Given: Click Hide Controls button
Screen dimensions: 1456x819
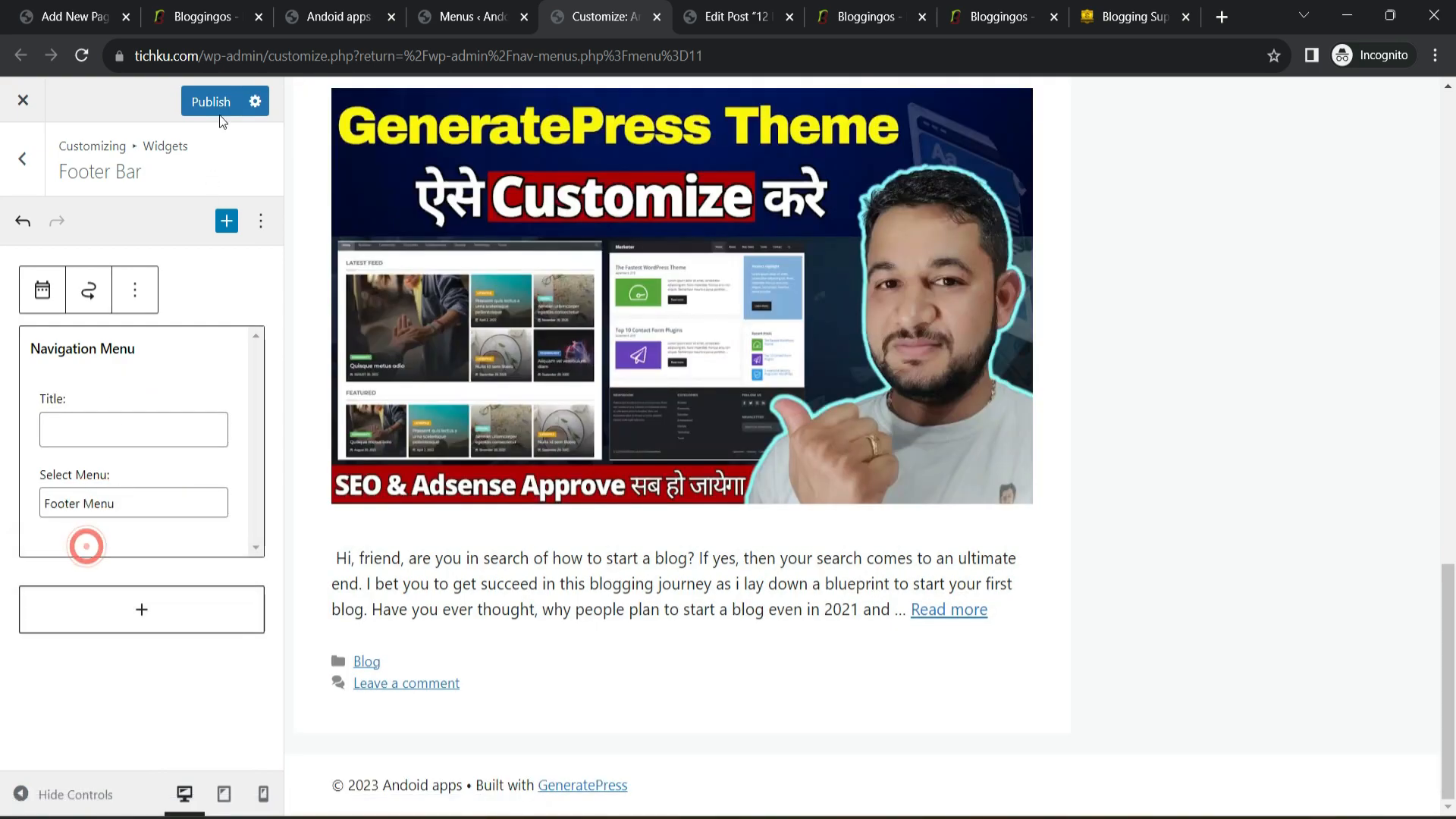Looking at the screenshot, I should (x=64, y=794).
